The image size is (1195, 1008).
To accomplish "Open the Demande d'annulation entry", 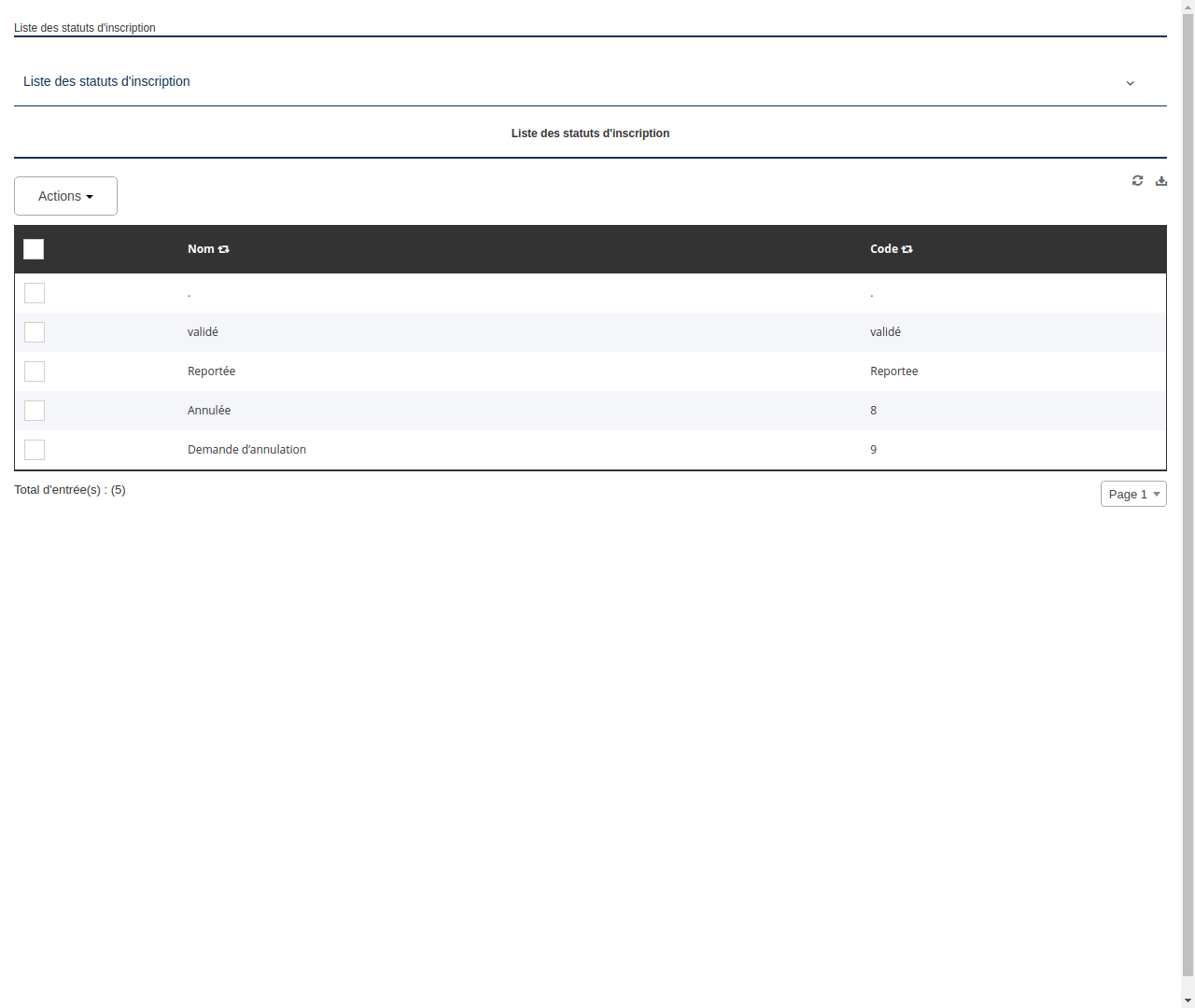I will [x=246, y=449].
